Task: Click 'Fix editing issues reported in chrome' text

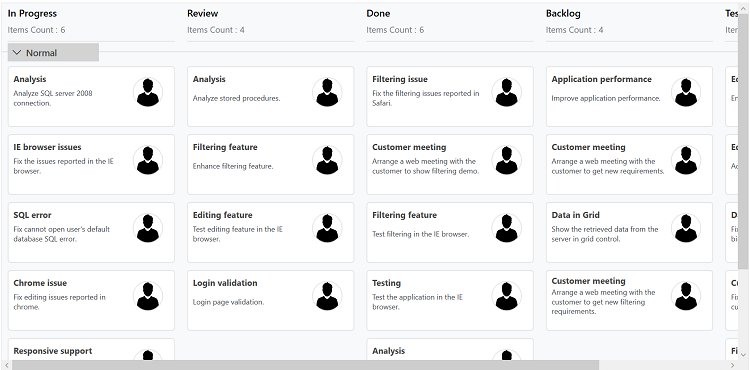Action: point(60,302)
